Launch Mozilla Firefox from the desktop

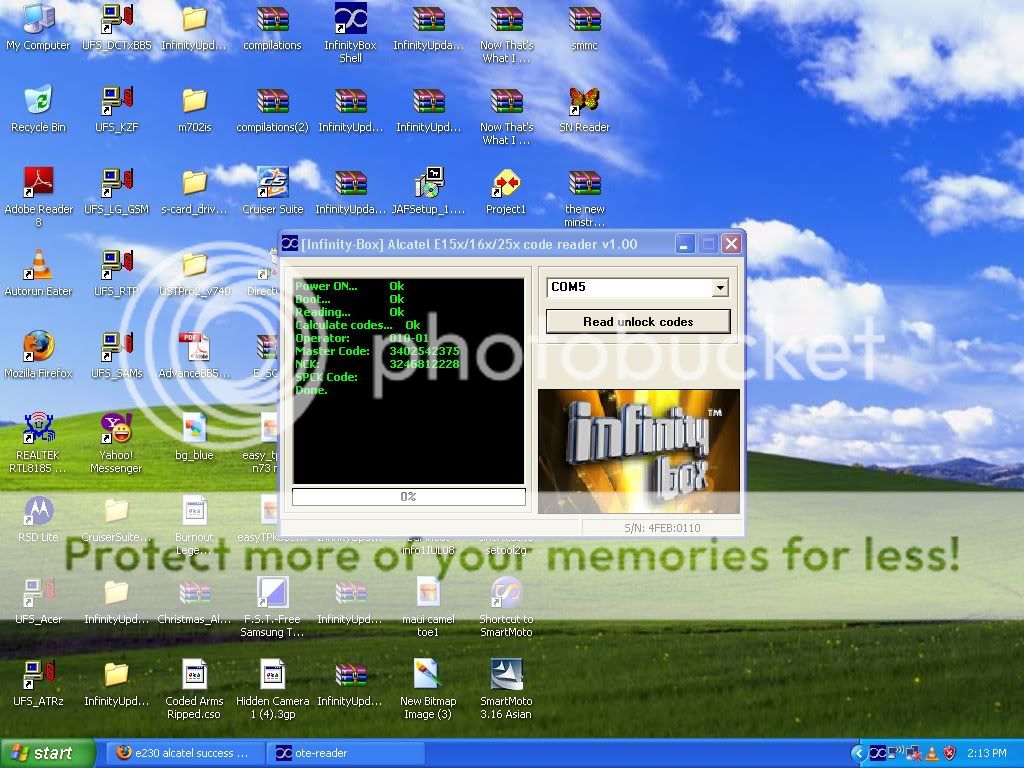pyautogui.click(x=38, y=346)
